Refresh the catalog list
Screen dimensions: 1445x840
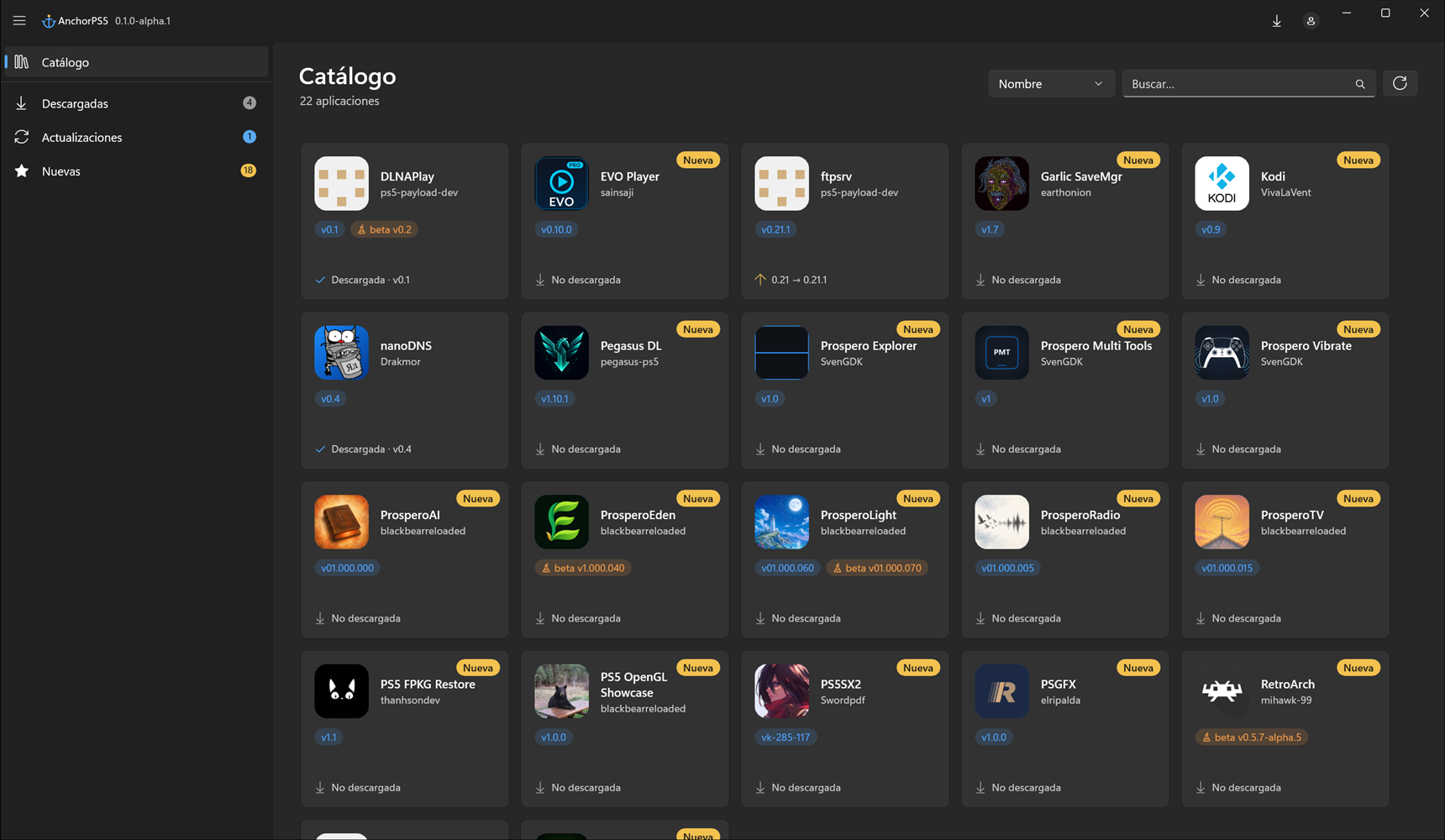(1400, 83)
